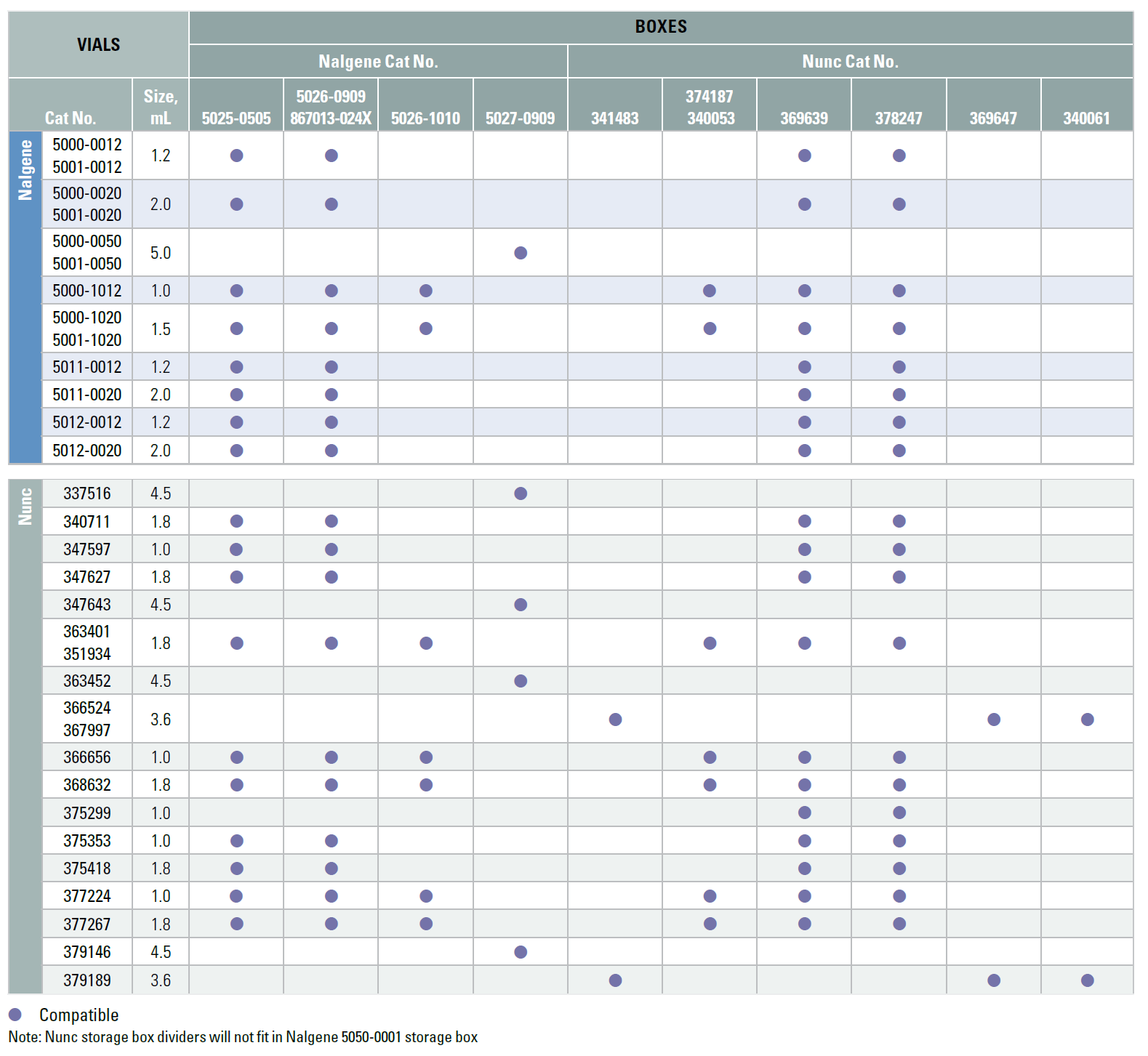Click the note about Nunc storage box dividers

pos(243,1037)
